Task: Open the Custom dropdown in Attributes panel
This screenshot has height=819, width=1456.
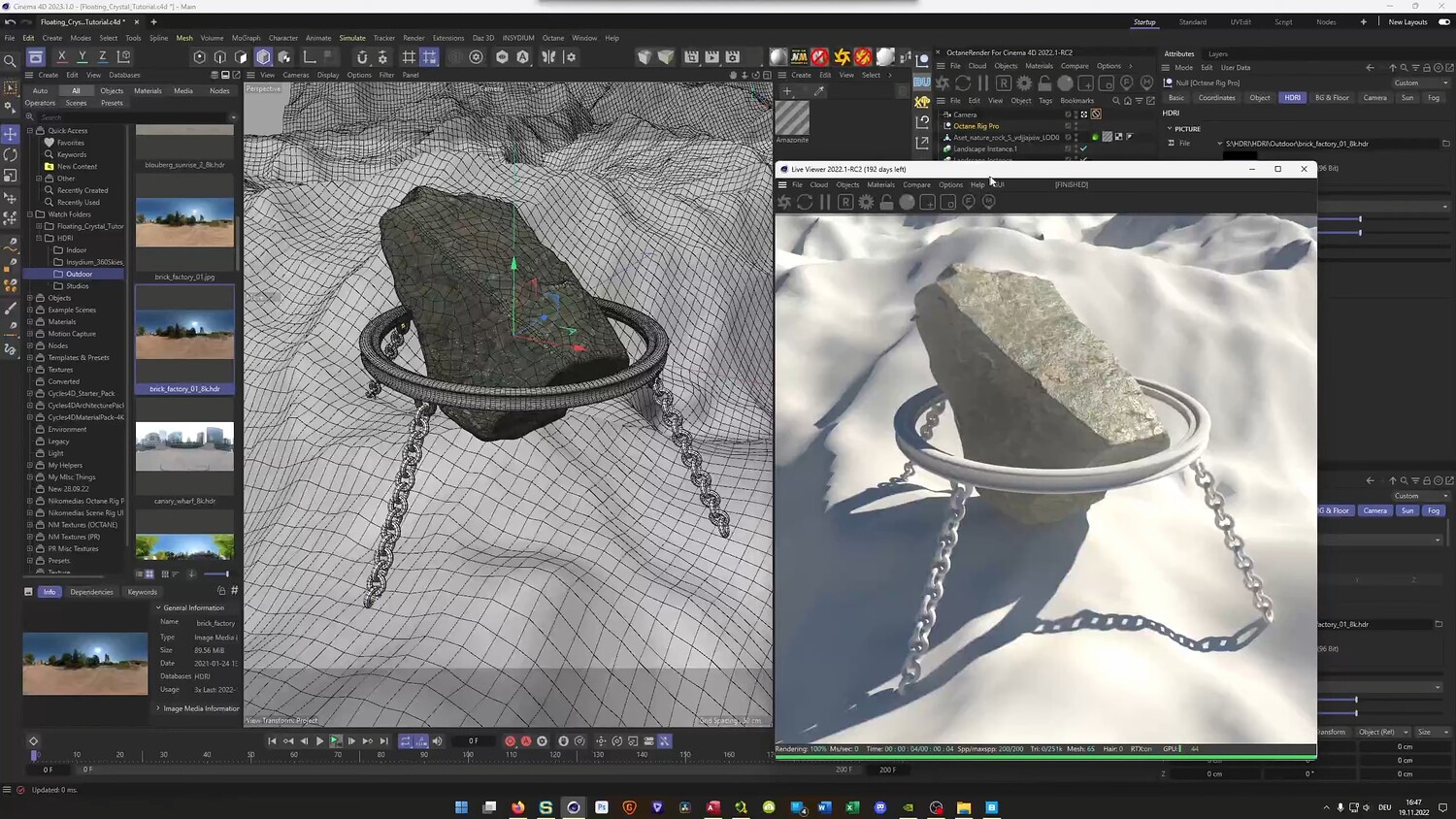Action: pos(1420,83)
